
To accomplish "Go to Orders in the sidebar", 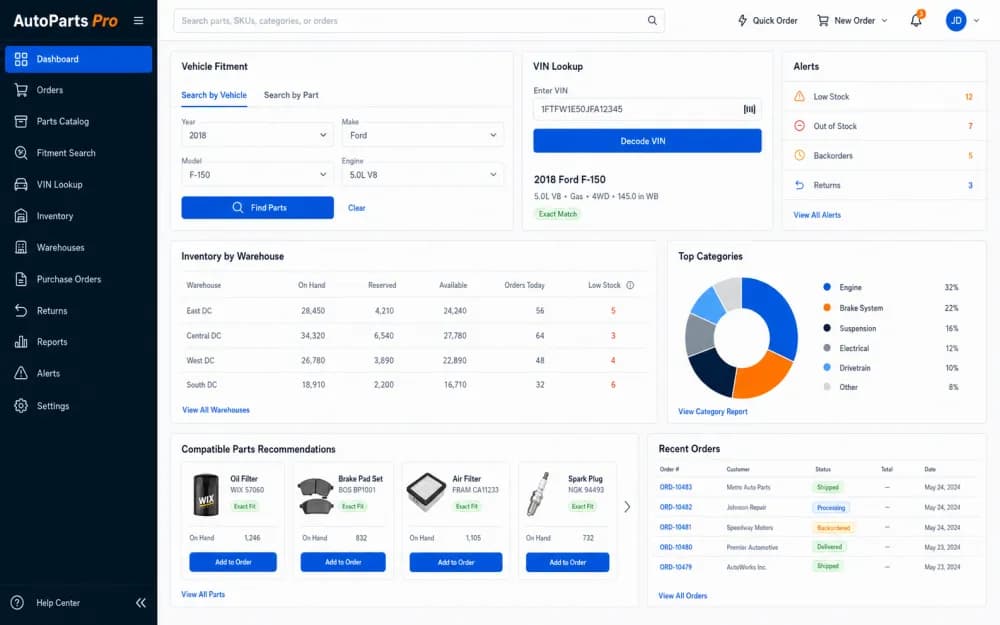I will coord(78,90).
